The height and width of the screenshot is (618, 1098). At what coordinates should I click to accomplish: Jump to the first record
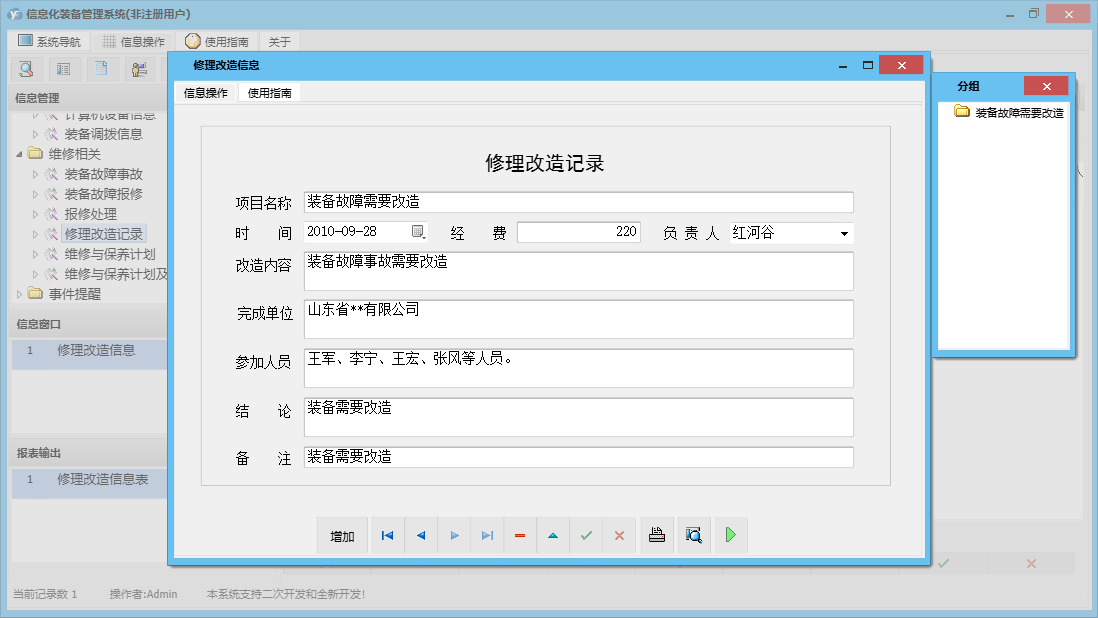[387, 536]
